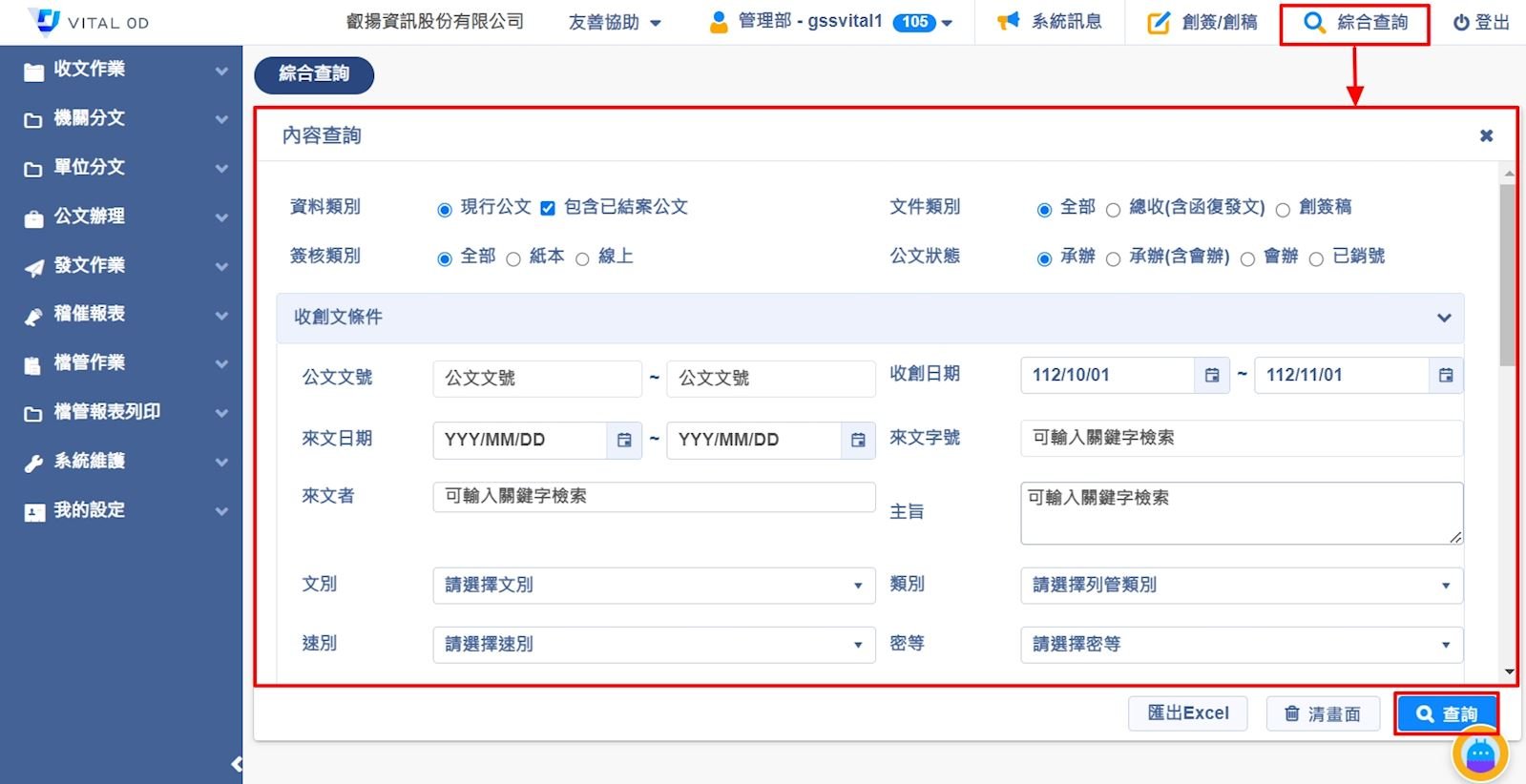Select the 已銷號 status radio button
This screenshot has height=784, width=1526.
1316,258
